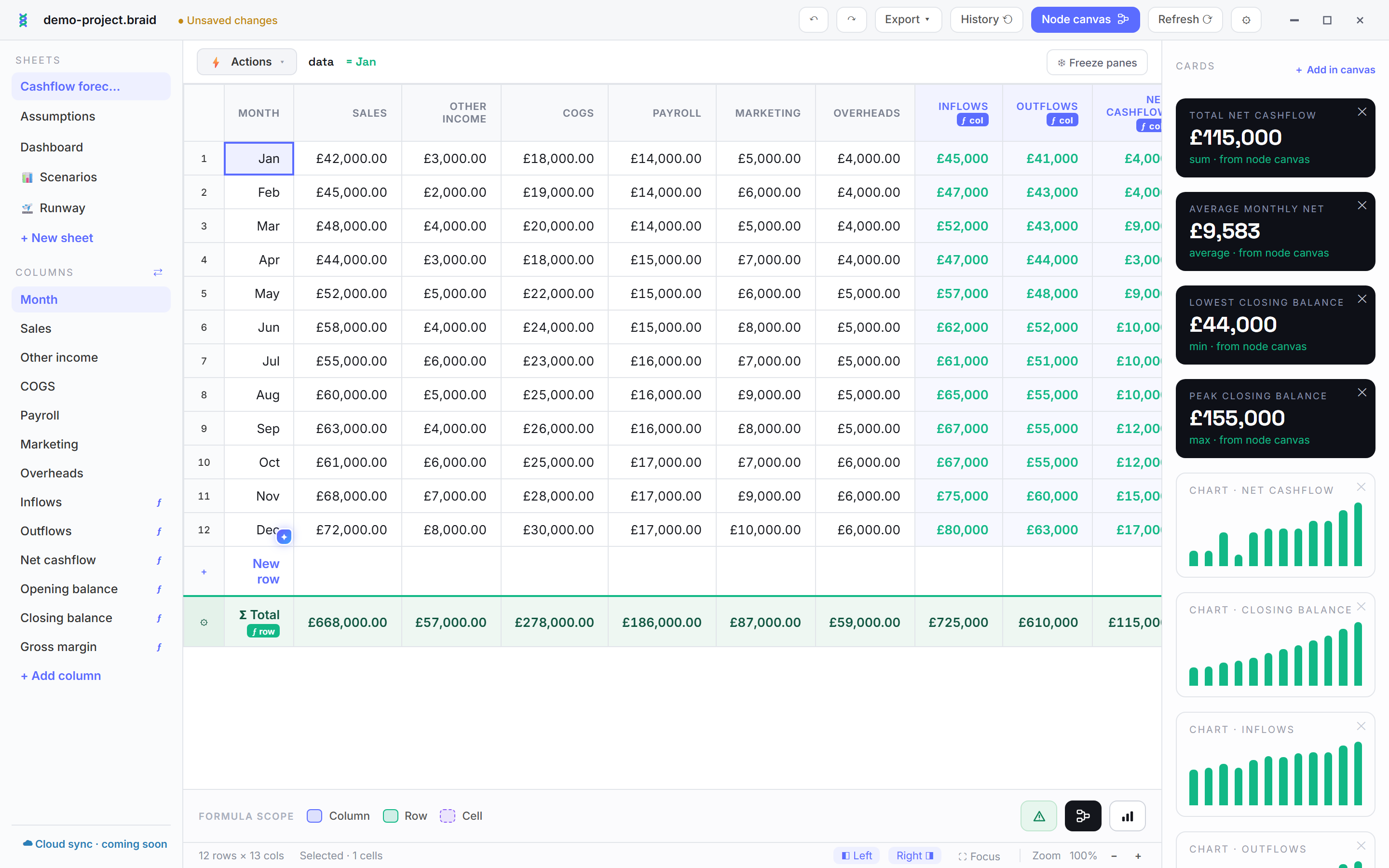Screen dimensions: 1389x868
Task: Click the warnings triangle button
Action: pos(1038,816)
